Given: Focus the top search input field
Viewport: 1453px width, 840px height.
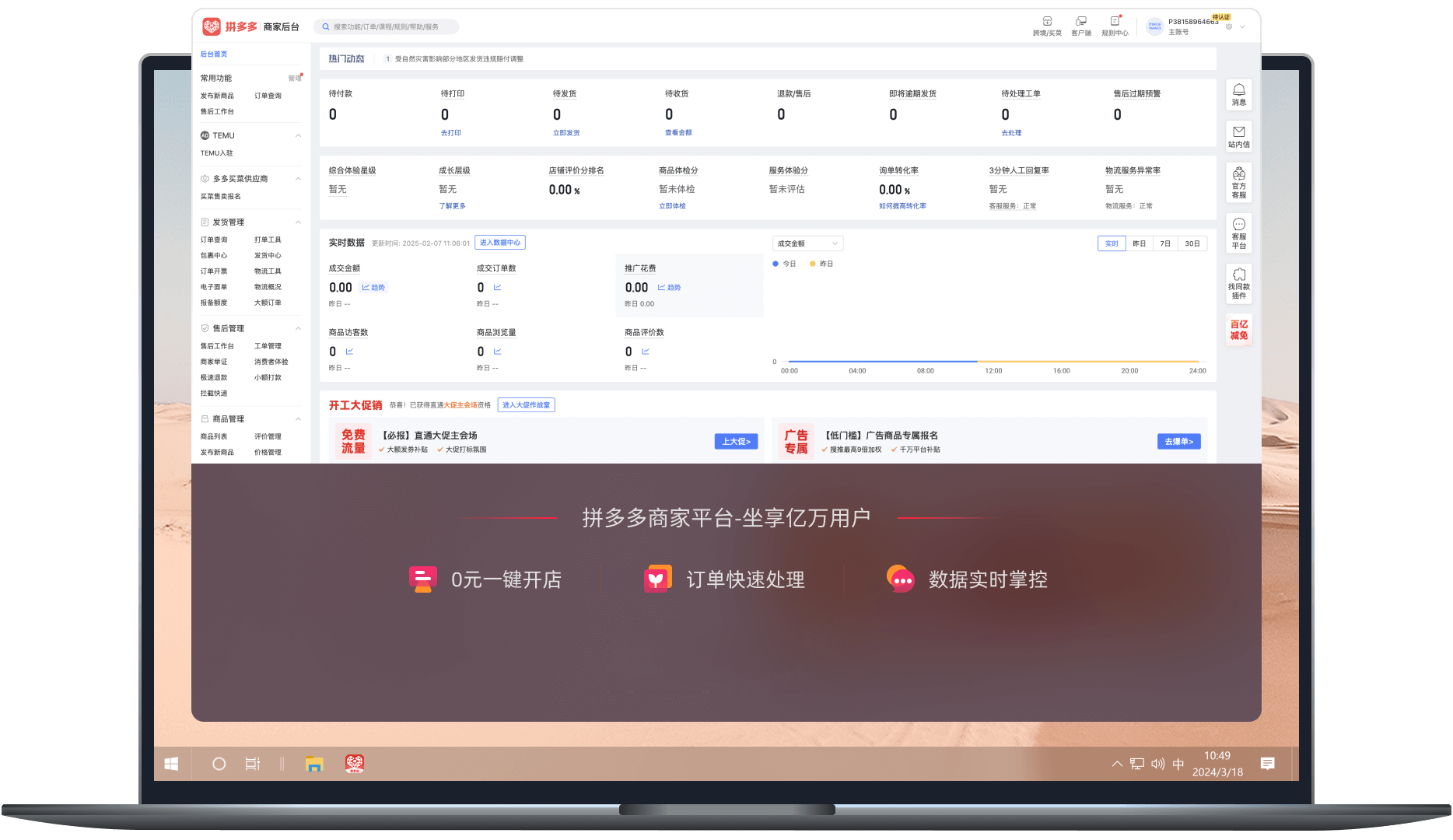Looking at the screenshot, I should tap(386, 26).
